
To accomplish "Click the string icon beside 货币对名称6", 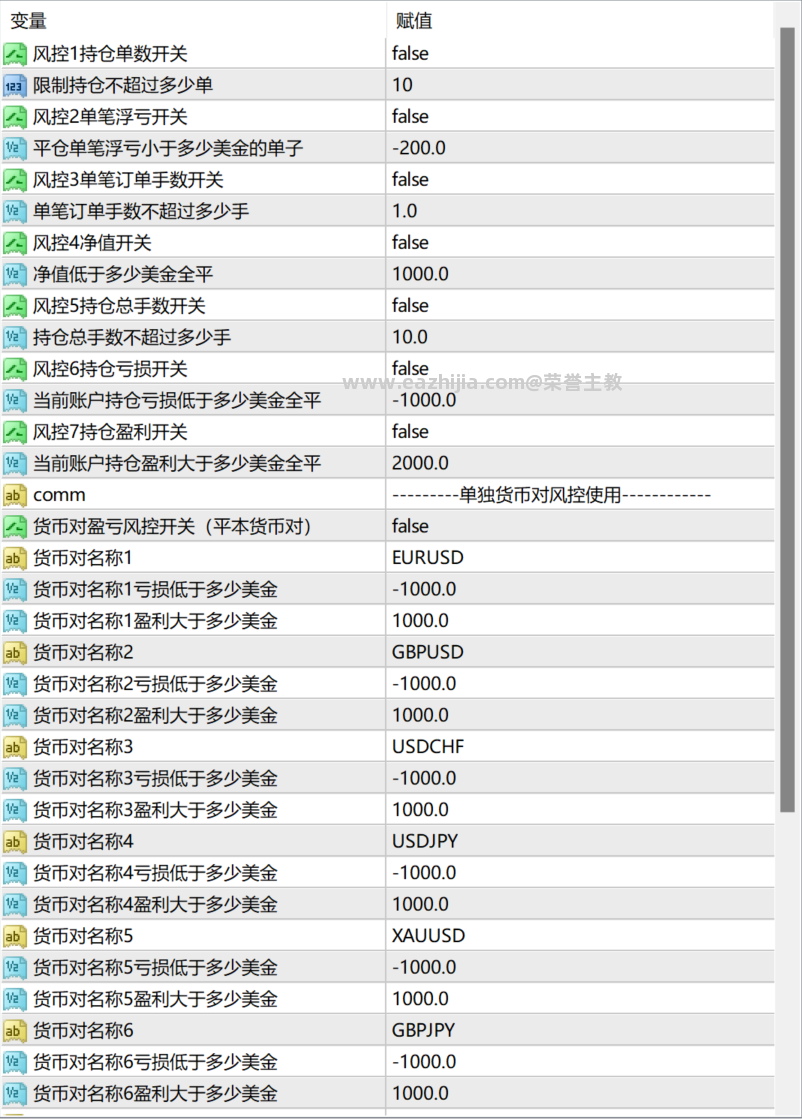I will pyautogui.click(x=14, y=1031).
